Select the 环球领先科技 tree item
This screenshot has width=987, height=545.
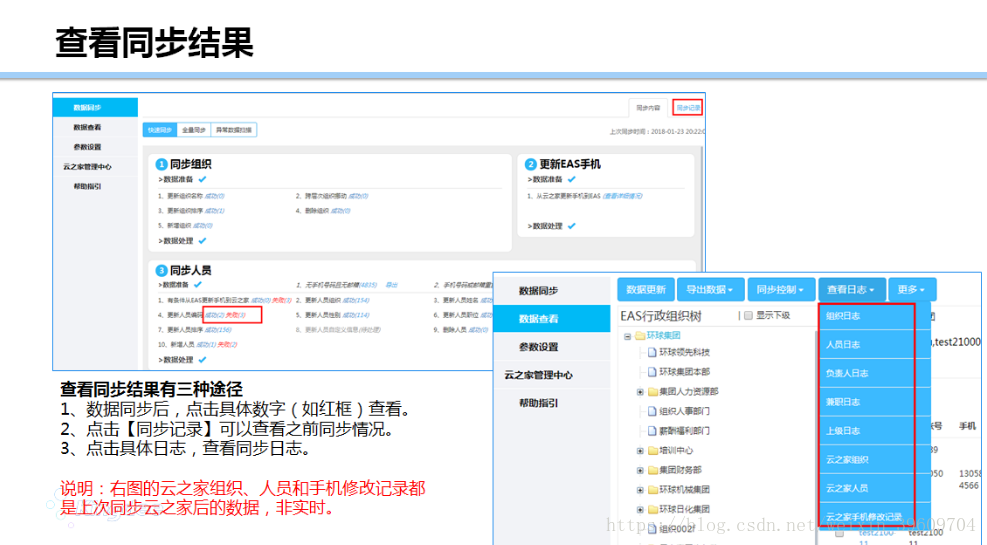tap(684, 352)
